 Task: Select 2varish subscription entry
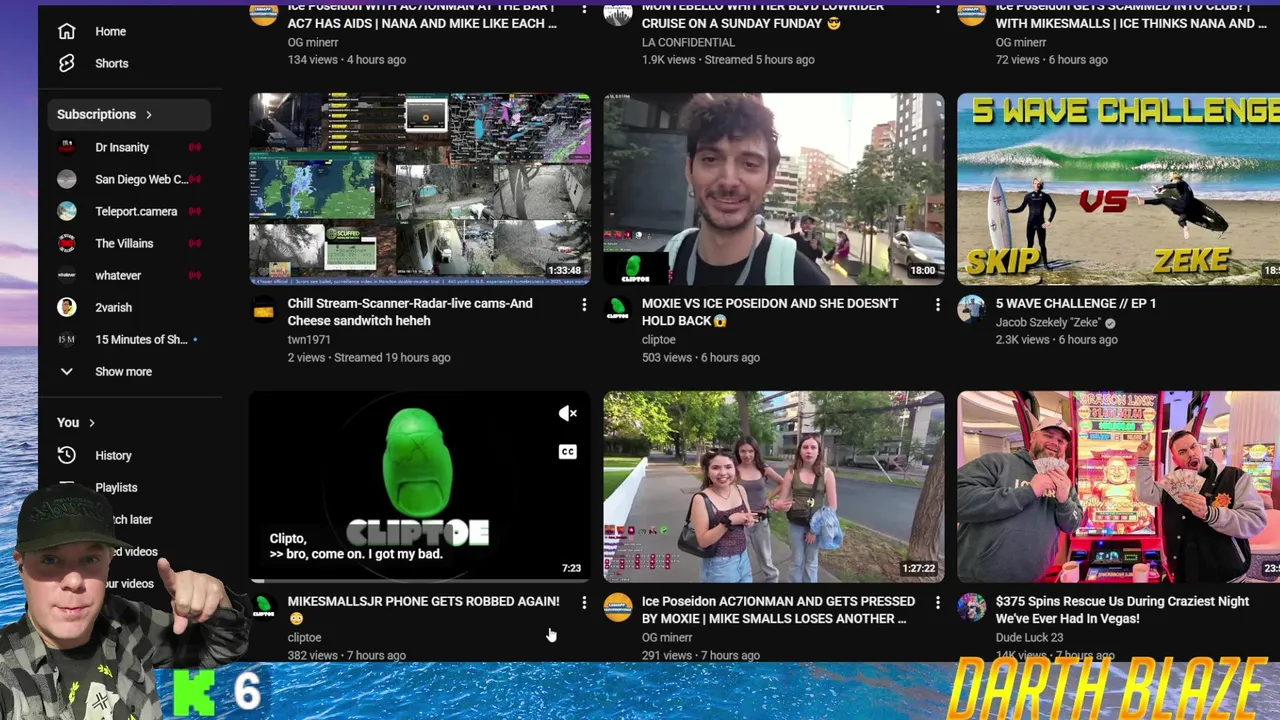(129, 307)
